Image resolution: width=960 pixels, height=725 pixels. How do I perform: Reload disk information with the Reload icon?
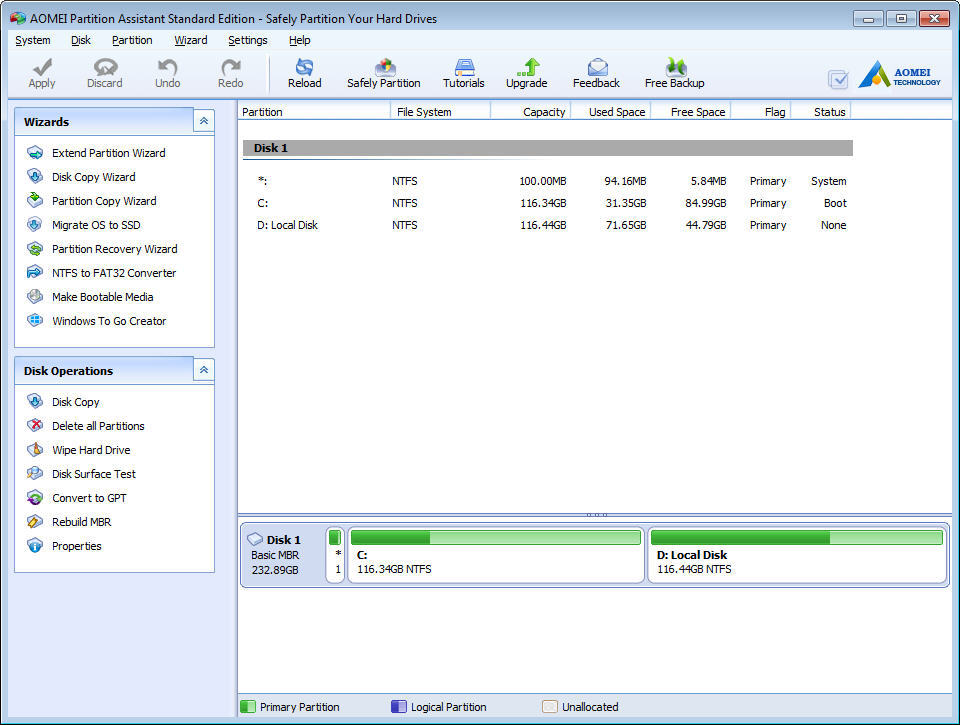[304, 67]
